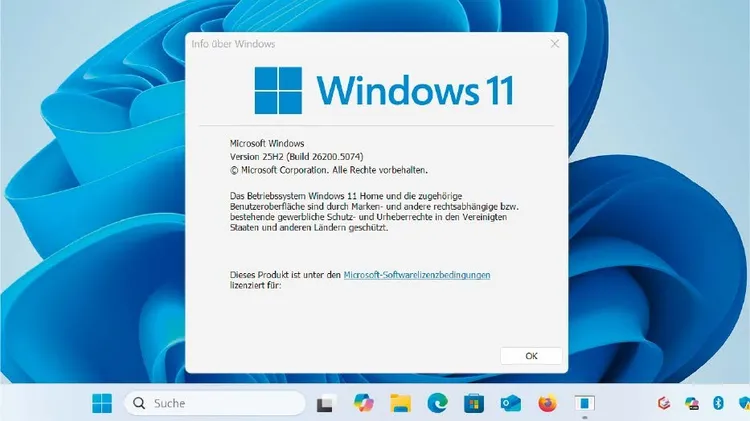The image size is (750, 421).
Task: Open Outlook from the taskbar
Action: point(511,403)
